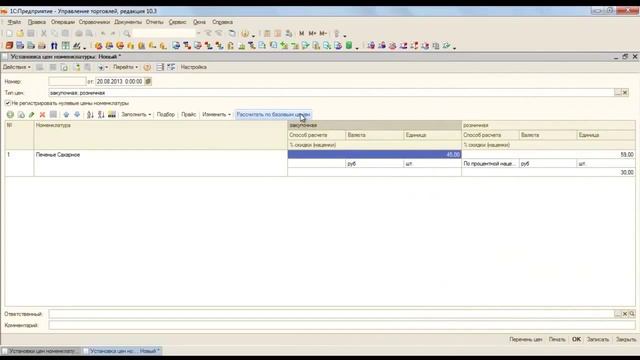
Task: Click the Подбор button
Action: (166, 115)
